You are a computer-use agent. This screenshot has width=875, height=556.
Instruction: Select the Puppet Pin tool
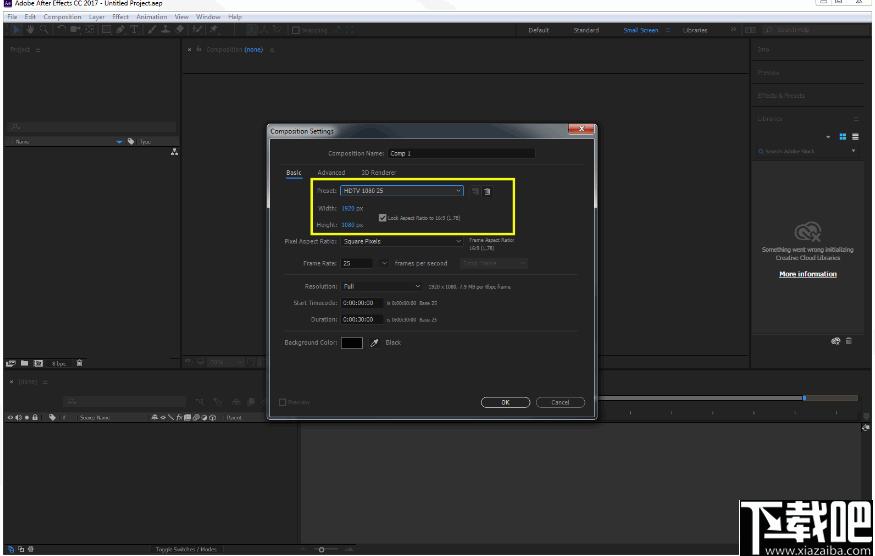214,30
